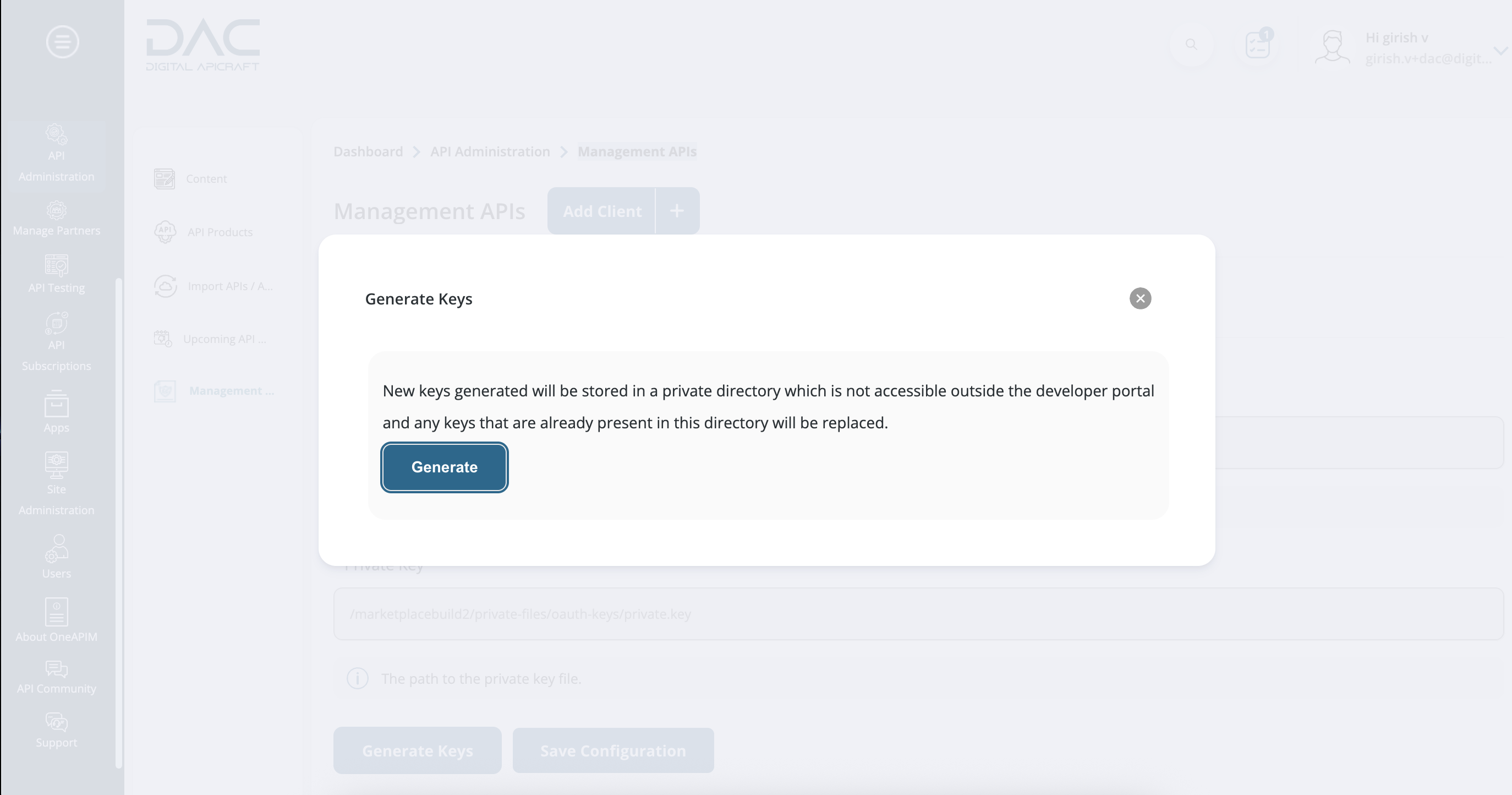The height and width of the screenshot is (795, 1512).
Task: Go to API Administration breadcrumb link
Action: coord(490,151)
